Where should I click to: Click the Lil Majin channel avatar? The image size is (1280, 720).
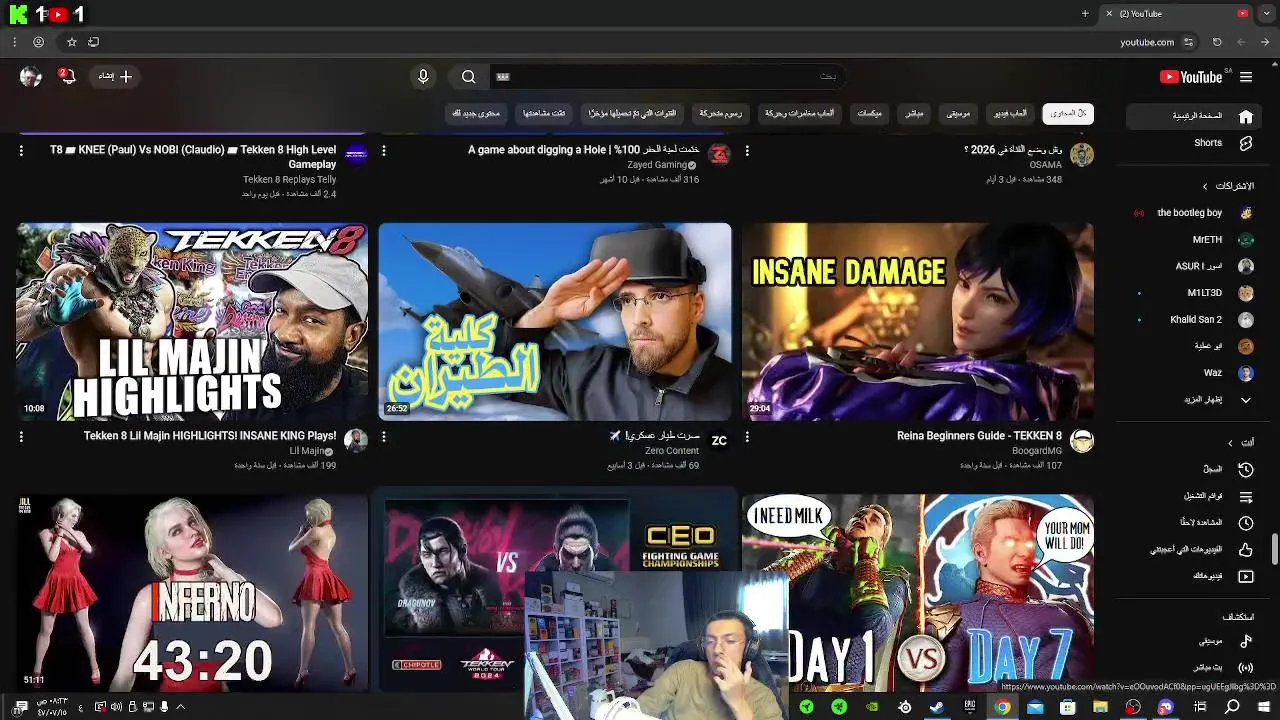click(x=355, y=441)
